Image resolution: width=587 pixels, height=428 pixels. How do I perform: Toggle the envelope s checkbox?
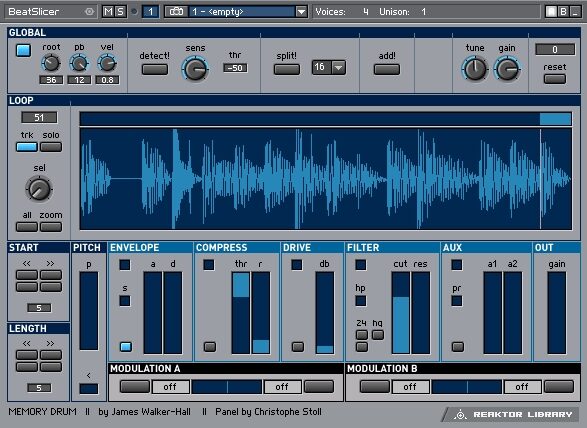click(125, 301)
